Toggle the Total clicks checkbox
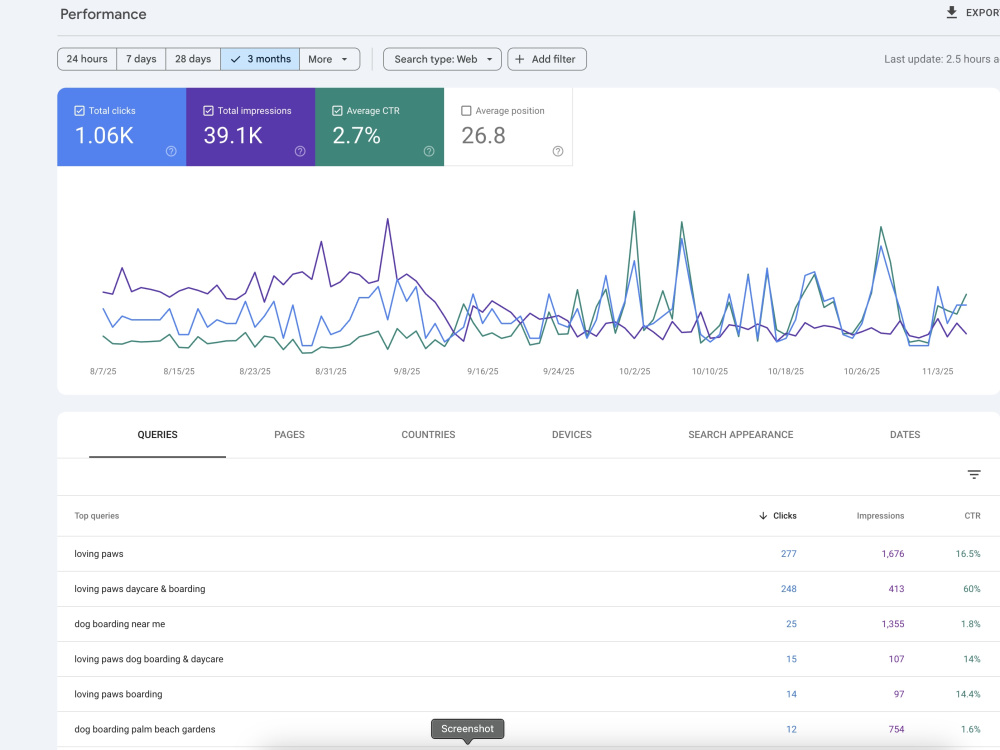The image size is (1000, 750). click(79, 111)
